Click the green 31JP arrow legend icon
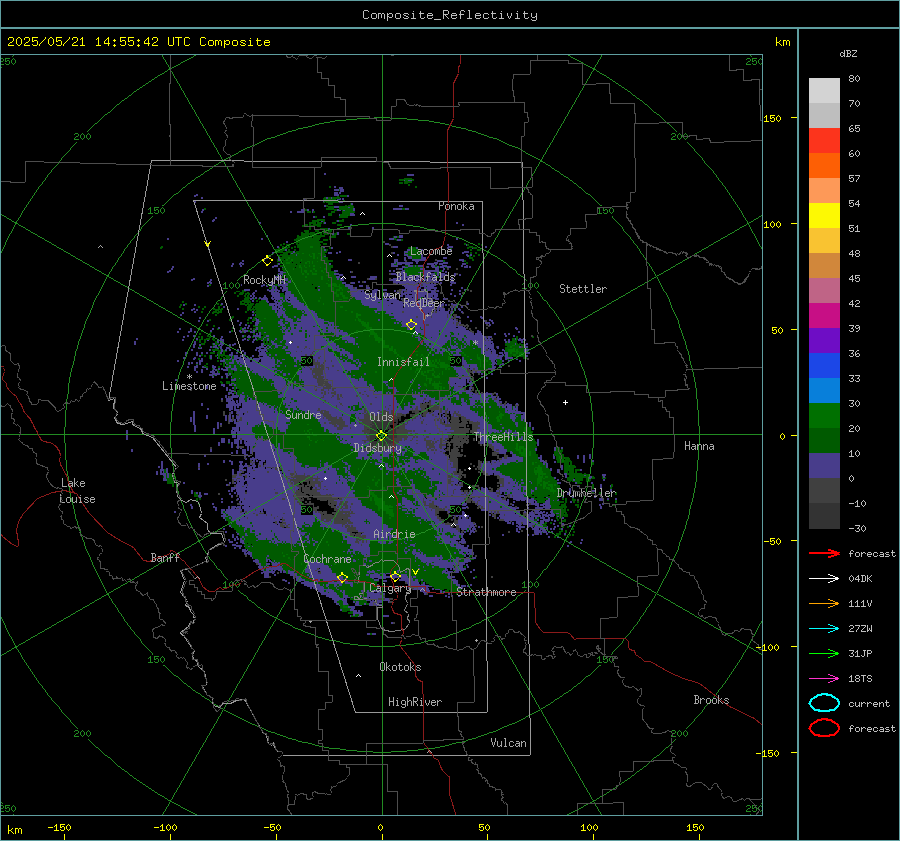This screenshot has width=900, height=841. coord(824,653)
